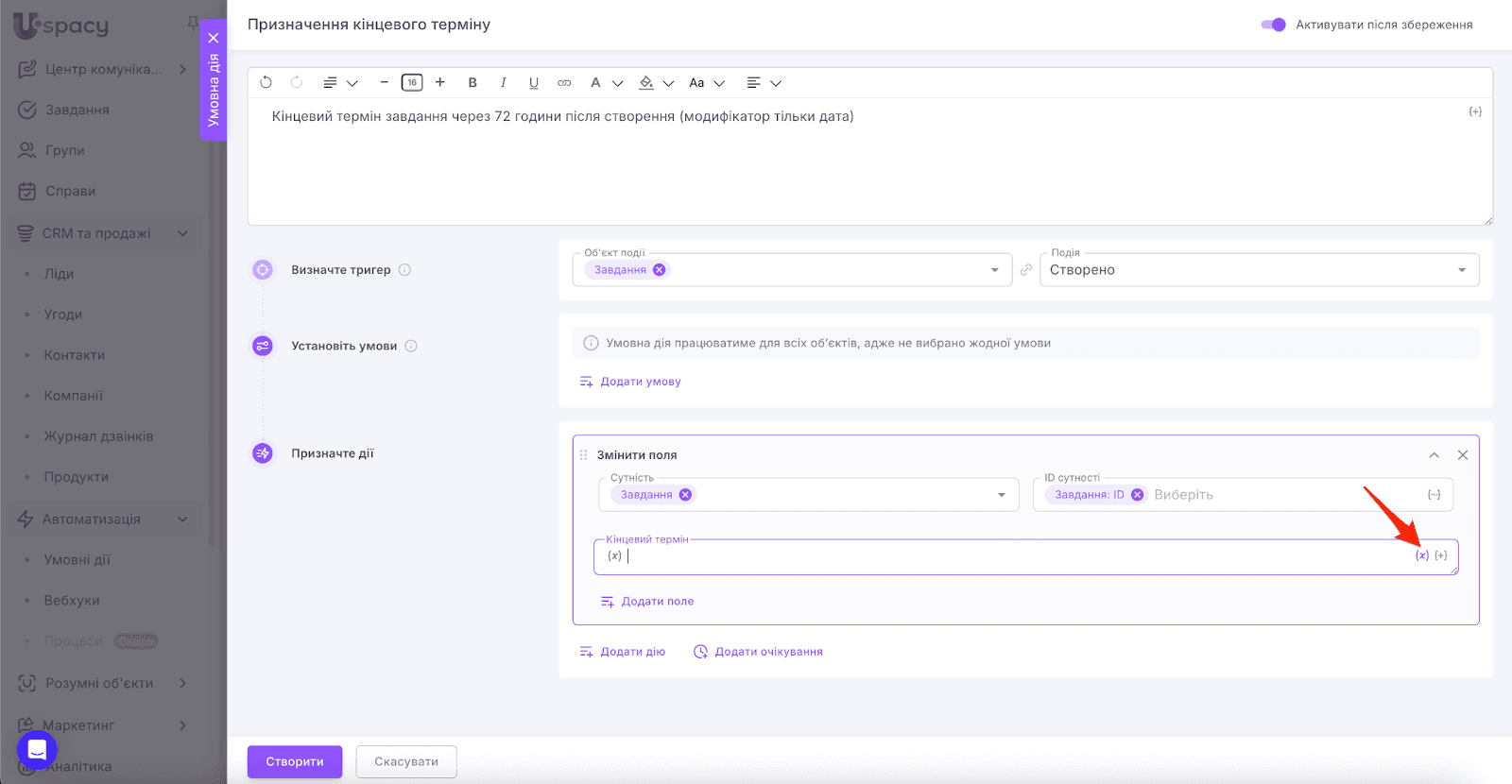
Task: Apply italic formatting in editor
Action: [503, 83]
